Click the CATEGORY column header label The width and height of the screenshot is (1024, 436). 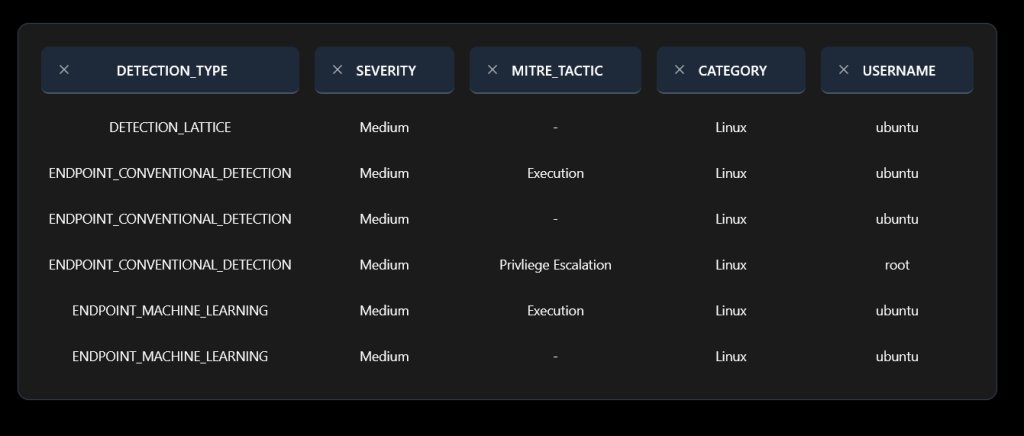pyautogui.click(x=732, y=71)
